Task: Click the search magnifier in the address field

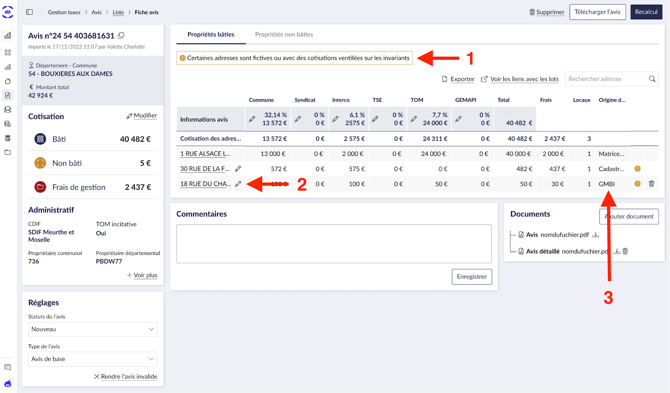Action: pos(652,79)
